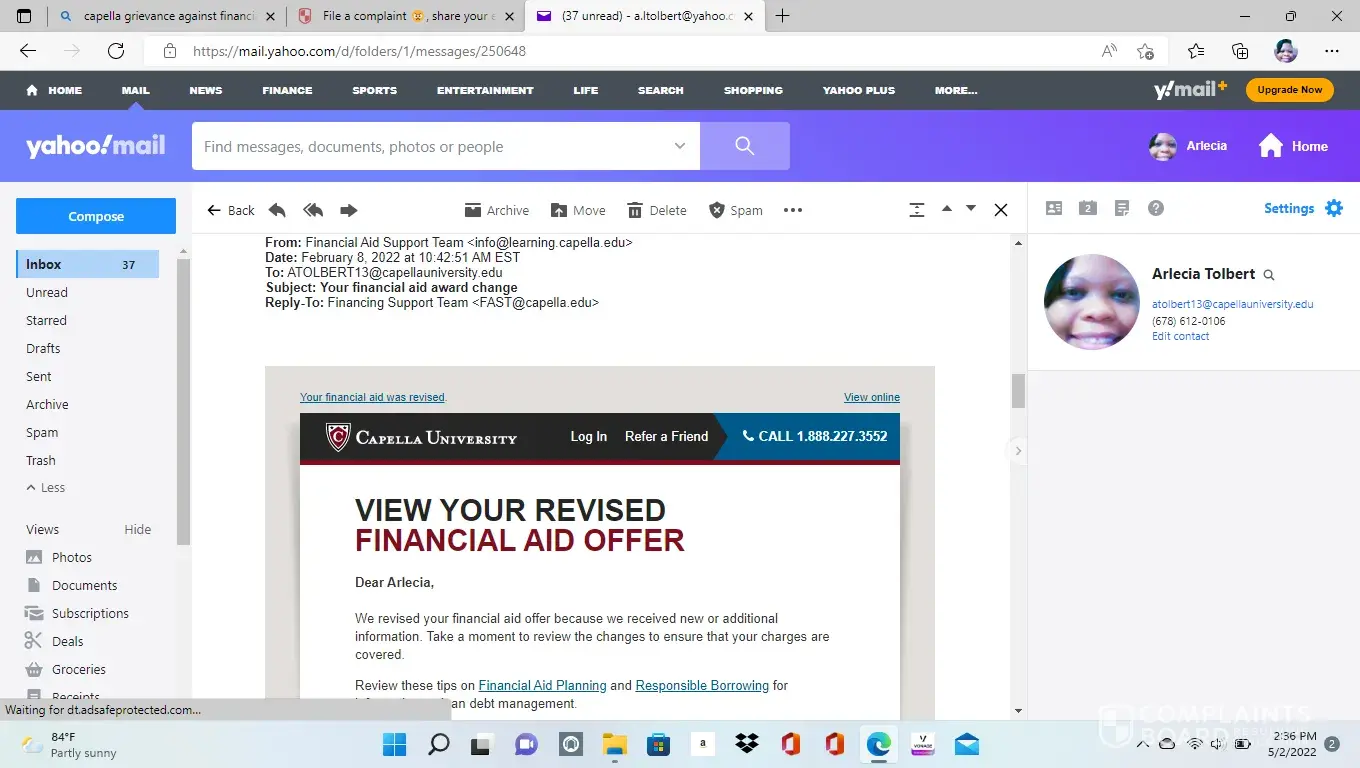The image size is (1360, 768).
Task: Open the Archive folder in the sidebar
Action: click(x=47, y=404)
